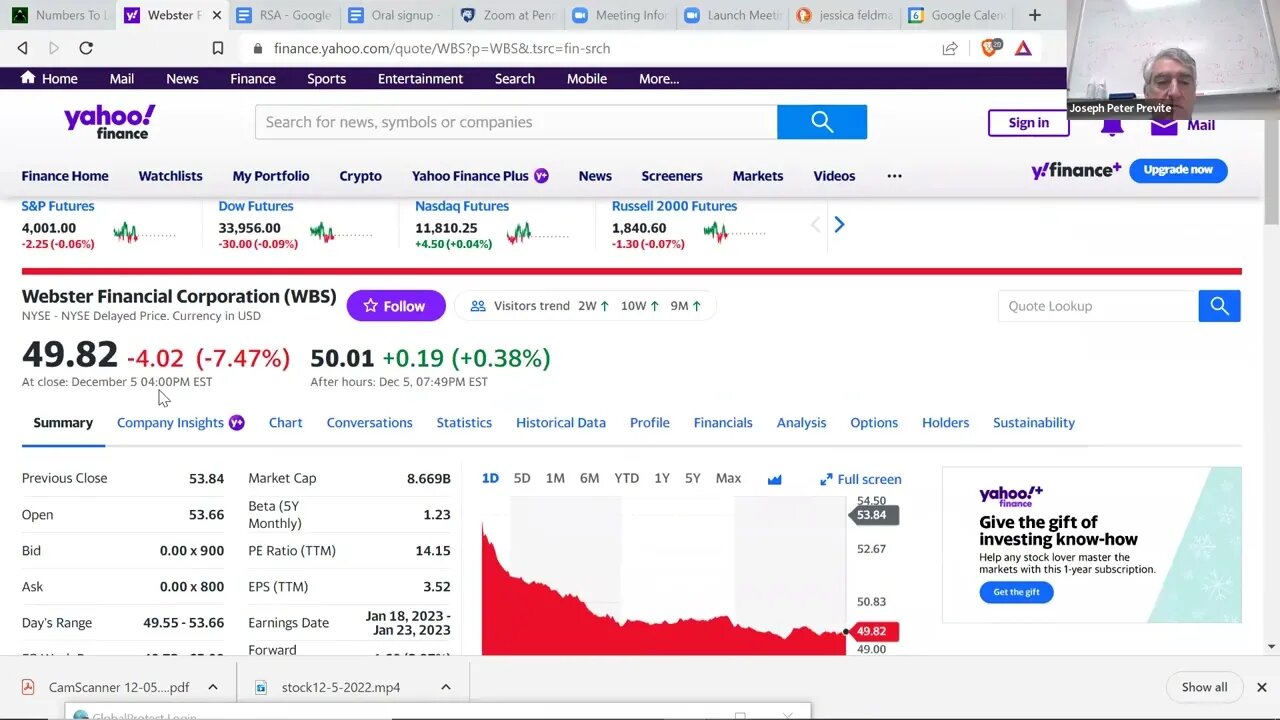The height and width of the screenshot is (720, 1280).
Task: Open stock12-5-2022.mp4 download options chevron
Action: point(446,687)
